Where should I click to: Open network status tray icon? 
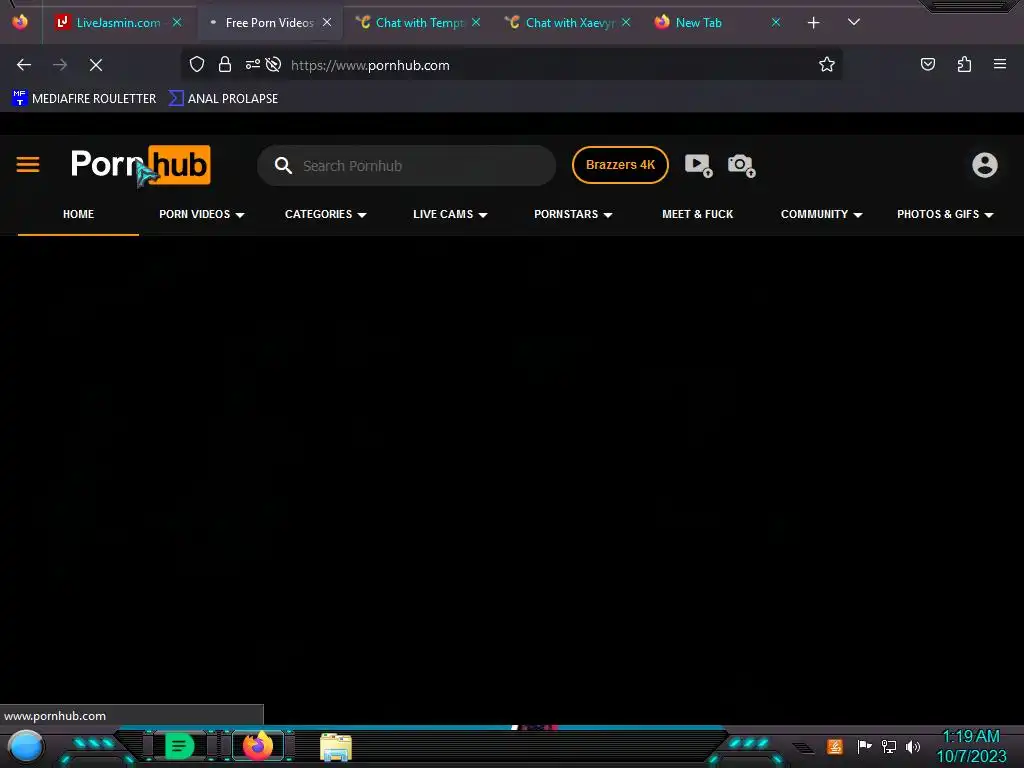889,746
